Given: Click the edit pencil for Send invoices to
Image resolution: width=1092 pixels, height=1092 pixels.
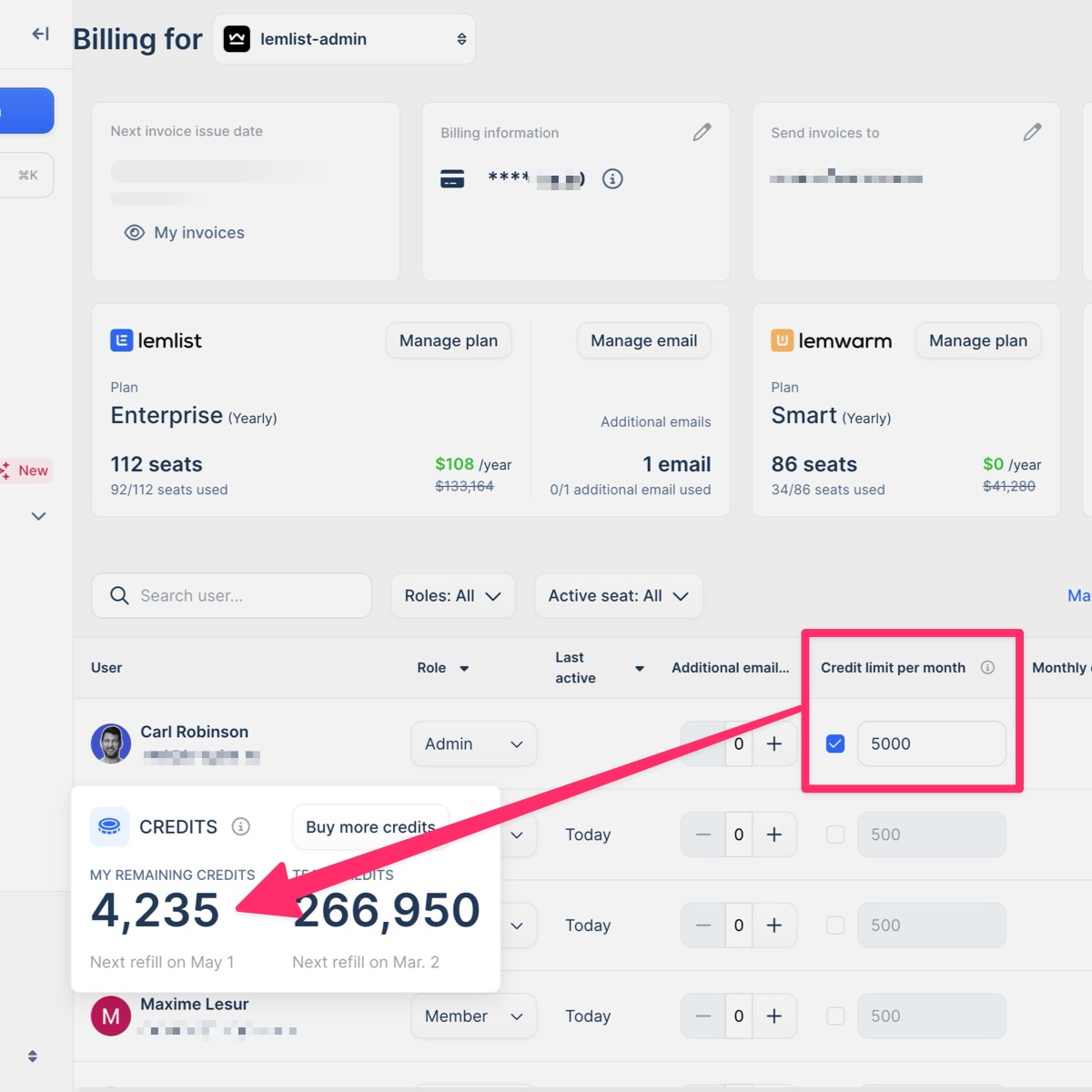Looking at the screenshot, I should click(x=1033, y=132).
